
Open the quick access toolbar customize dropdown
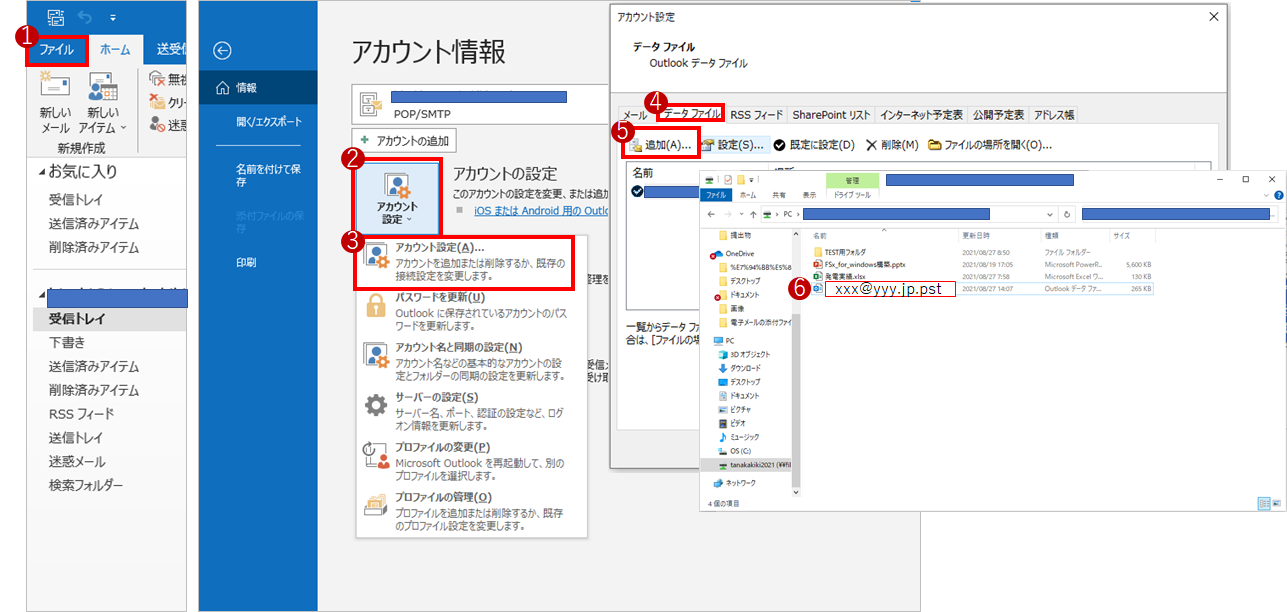tap(112, 18)
